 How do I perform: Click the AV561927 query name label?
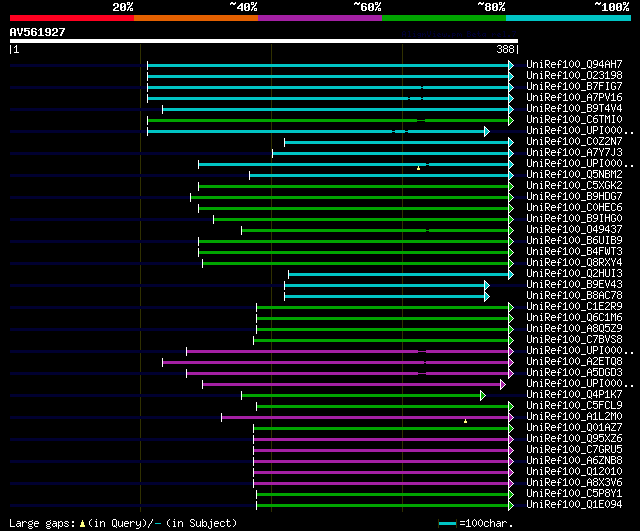(38, 32)
